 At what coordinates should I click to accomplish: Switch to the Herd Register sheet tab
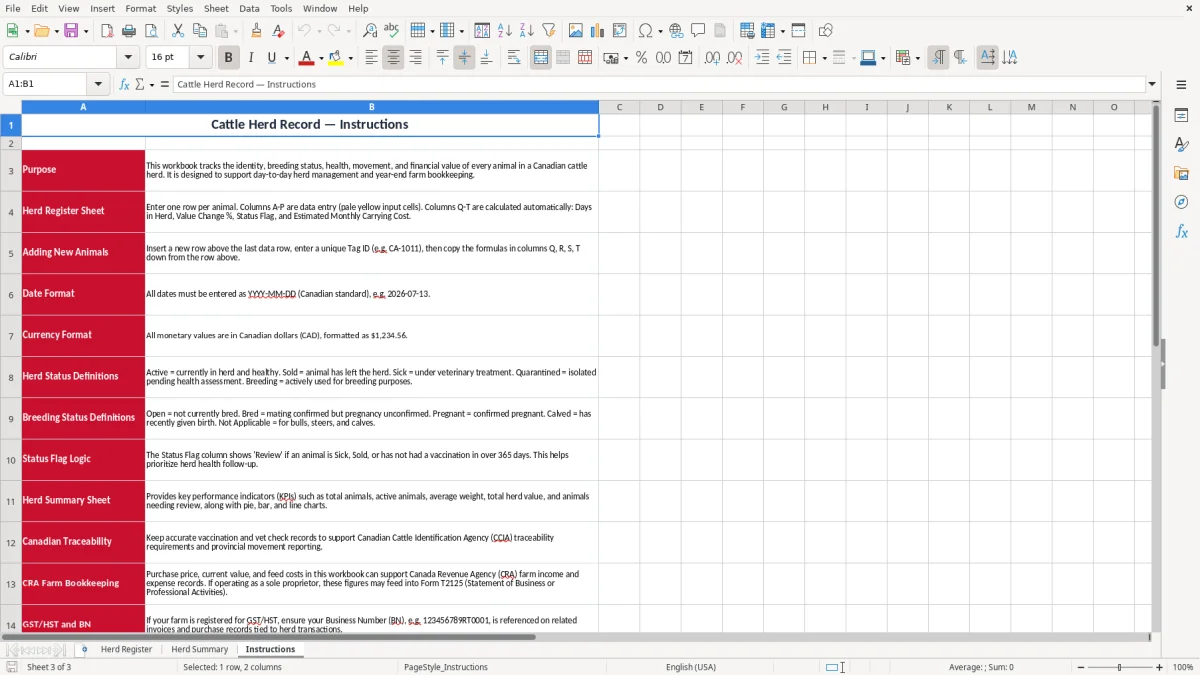(x=126, y=649)
